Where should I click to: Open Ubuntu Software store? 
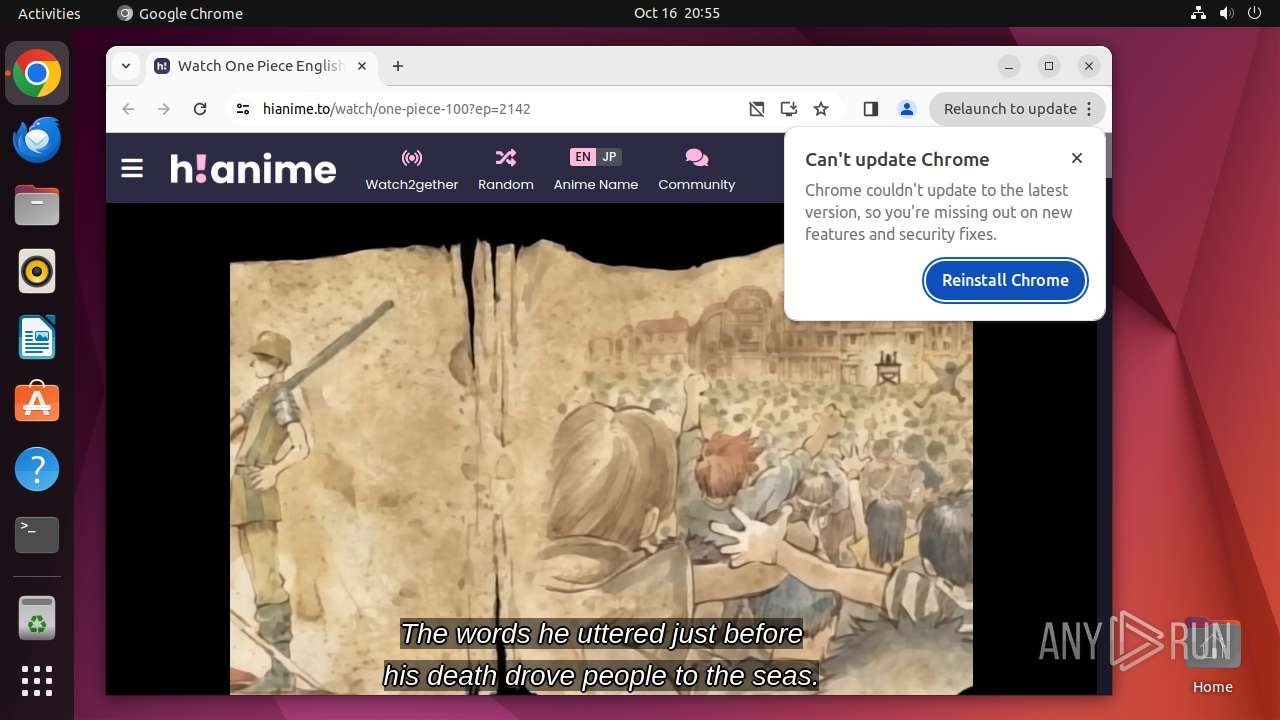click(x=37, y=403)
